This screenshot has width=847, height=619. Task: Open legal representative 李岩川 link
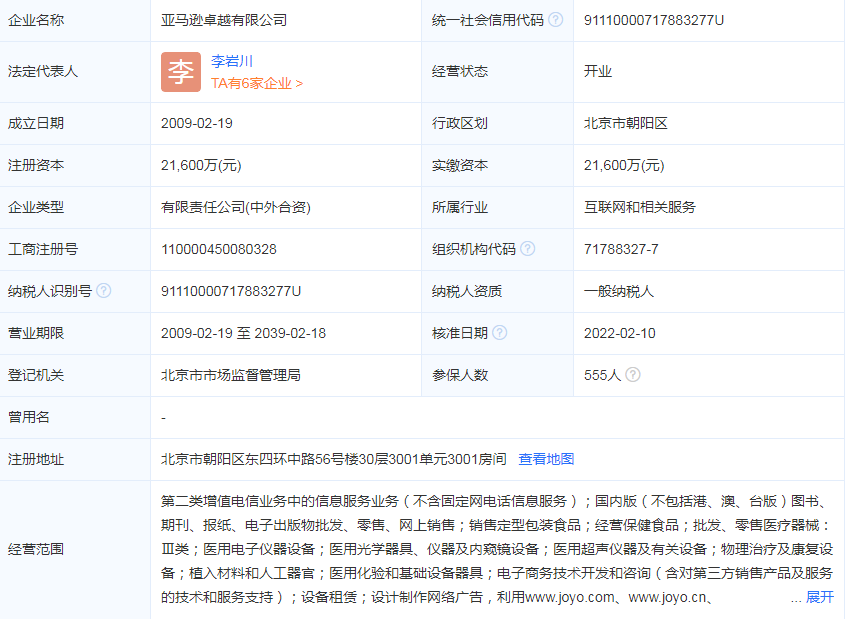232,61
